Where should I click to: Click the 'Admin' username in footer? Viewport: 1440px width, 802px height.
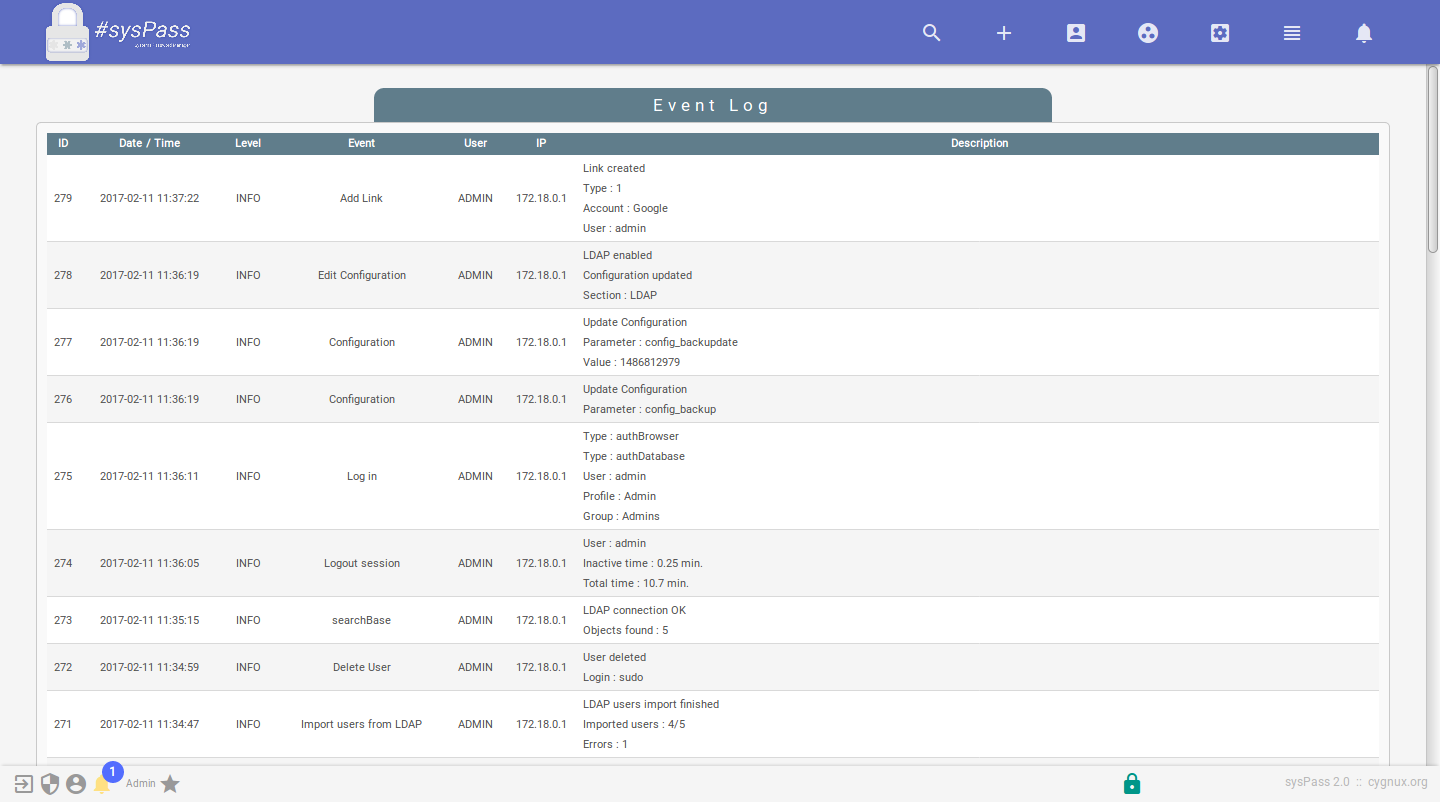[x=141, y=783]
